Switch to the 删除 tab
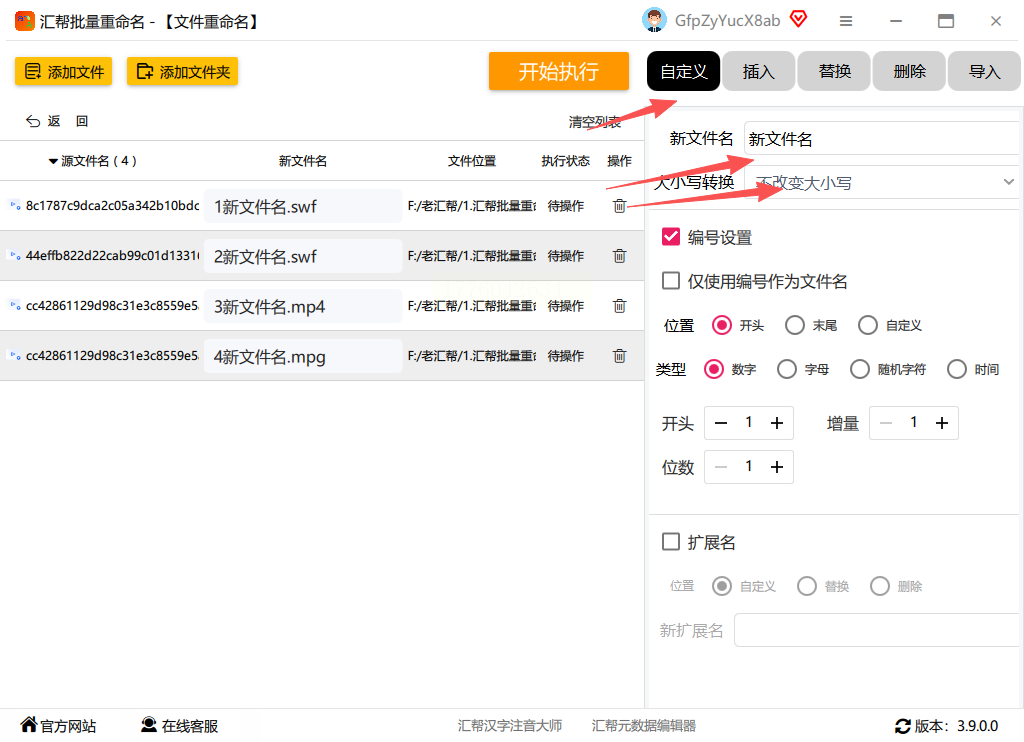 (x=909, y=71)
